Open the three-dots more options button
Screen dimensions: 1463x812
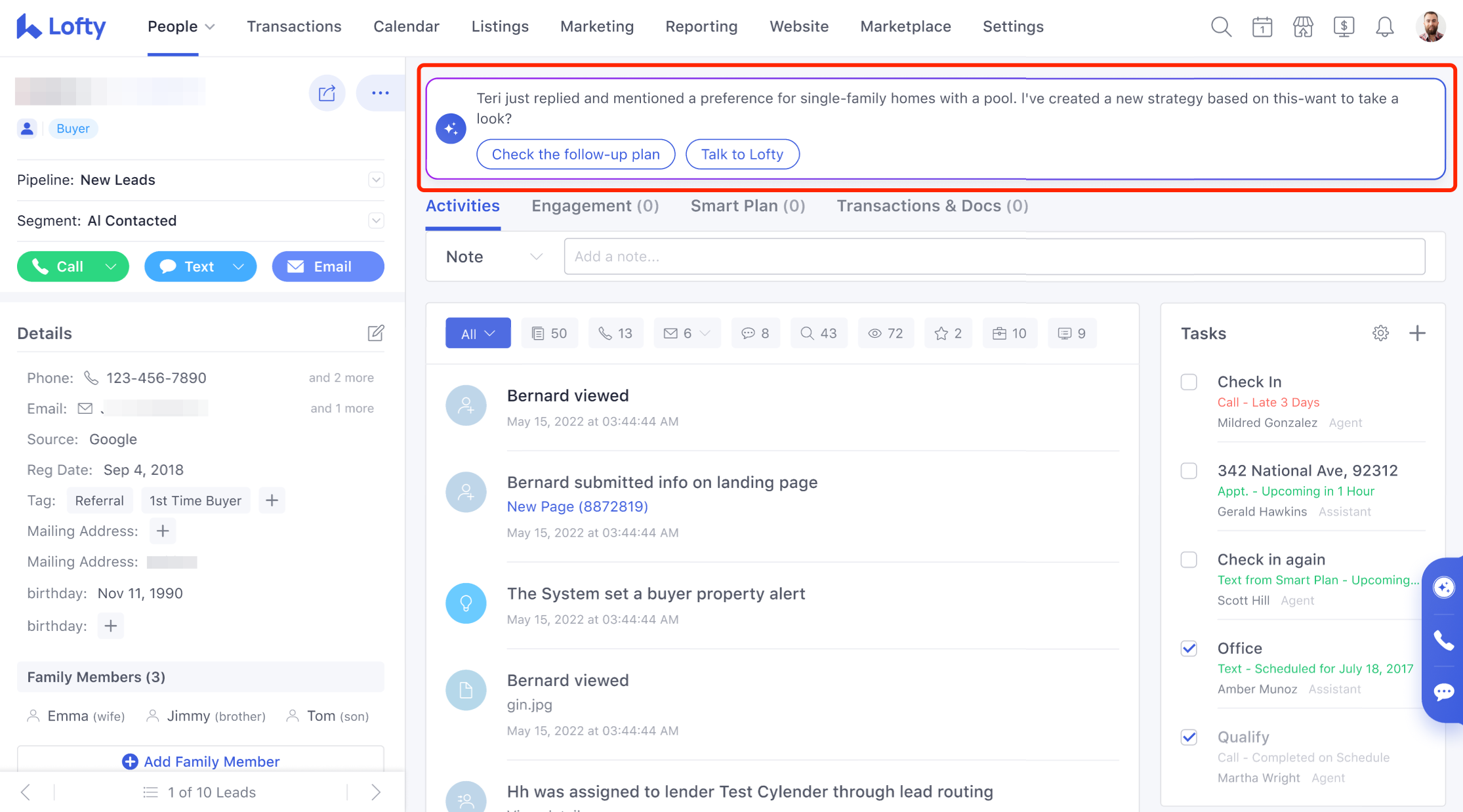point(380,93)
